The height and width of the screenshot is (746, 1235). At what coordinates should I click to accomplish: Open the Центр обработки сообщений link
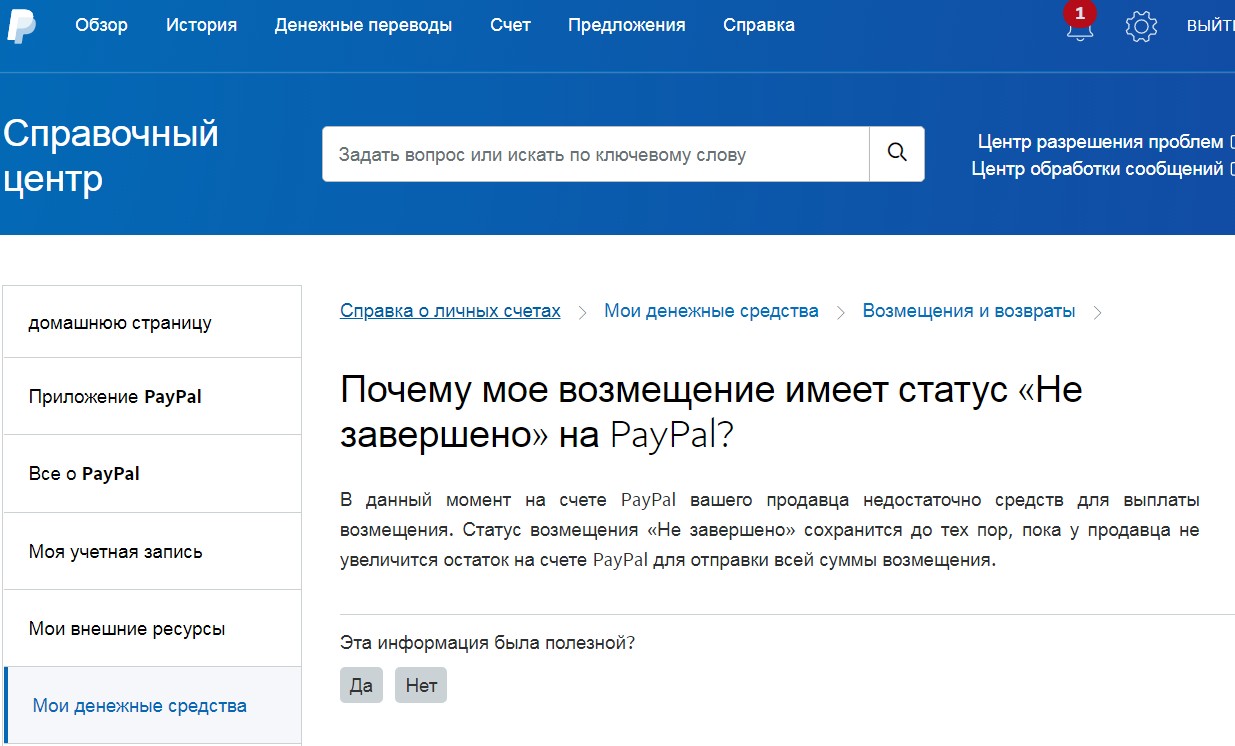point(1097,169)
